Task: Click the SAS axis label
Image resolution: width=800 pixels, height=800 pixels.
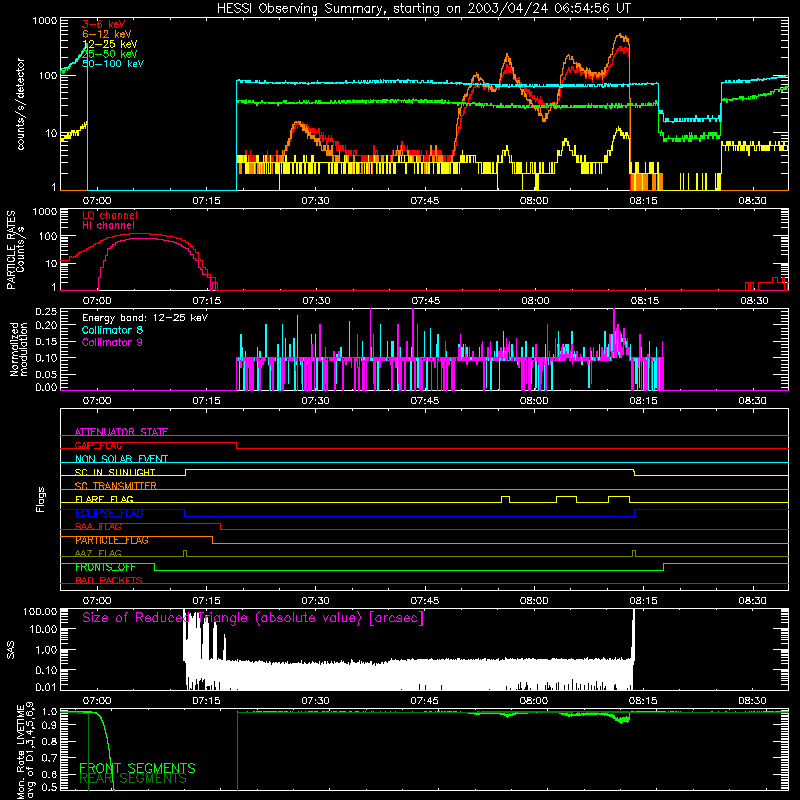Action: coord(10,649)
